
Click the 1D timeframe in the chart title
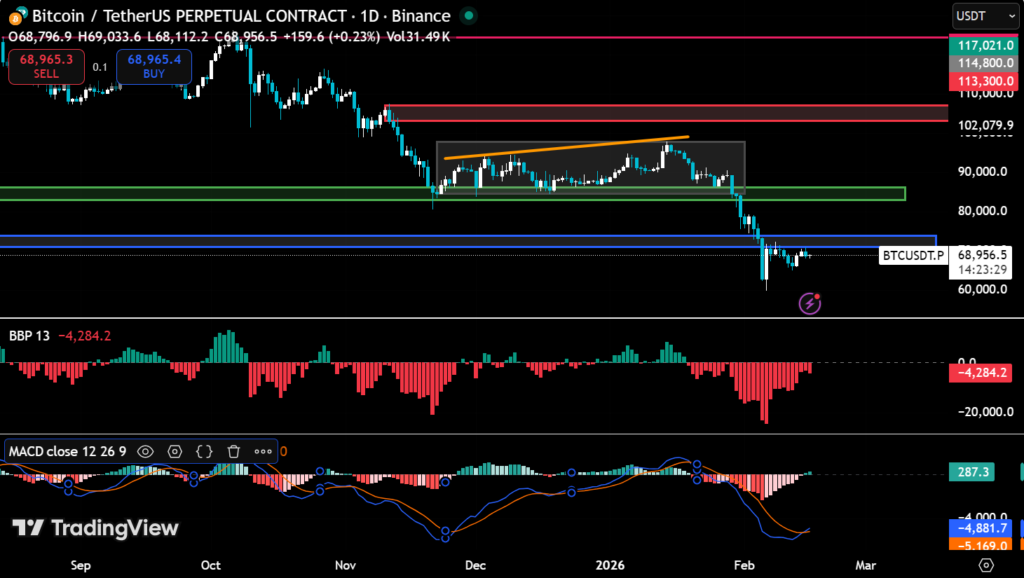[371, 16]
